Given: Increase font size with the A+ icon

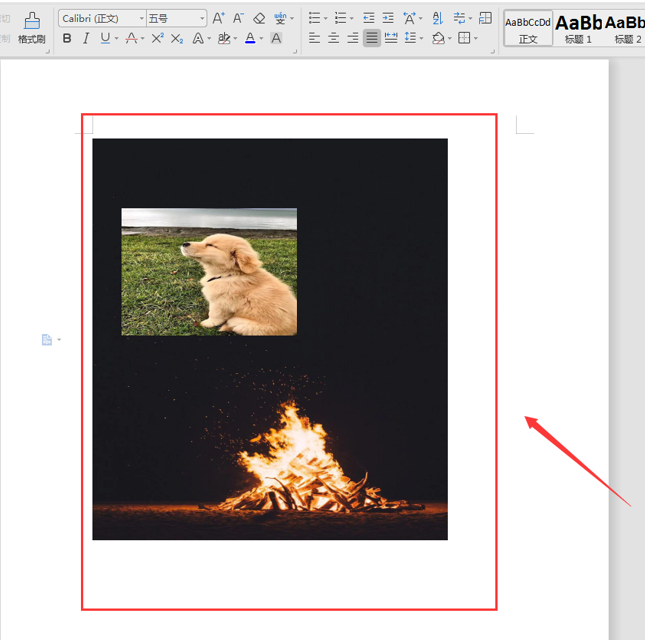Looking at the screenshot, I should 218,18.
